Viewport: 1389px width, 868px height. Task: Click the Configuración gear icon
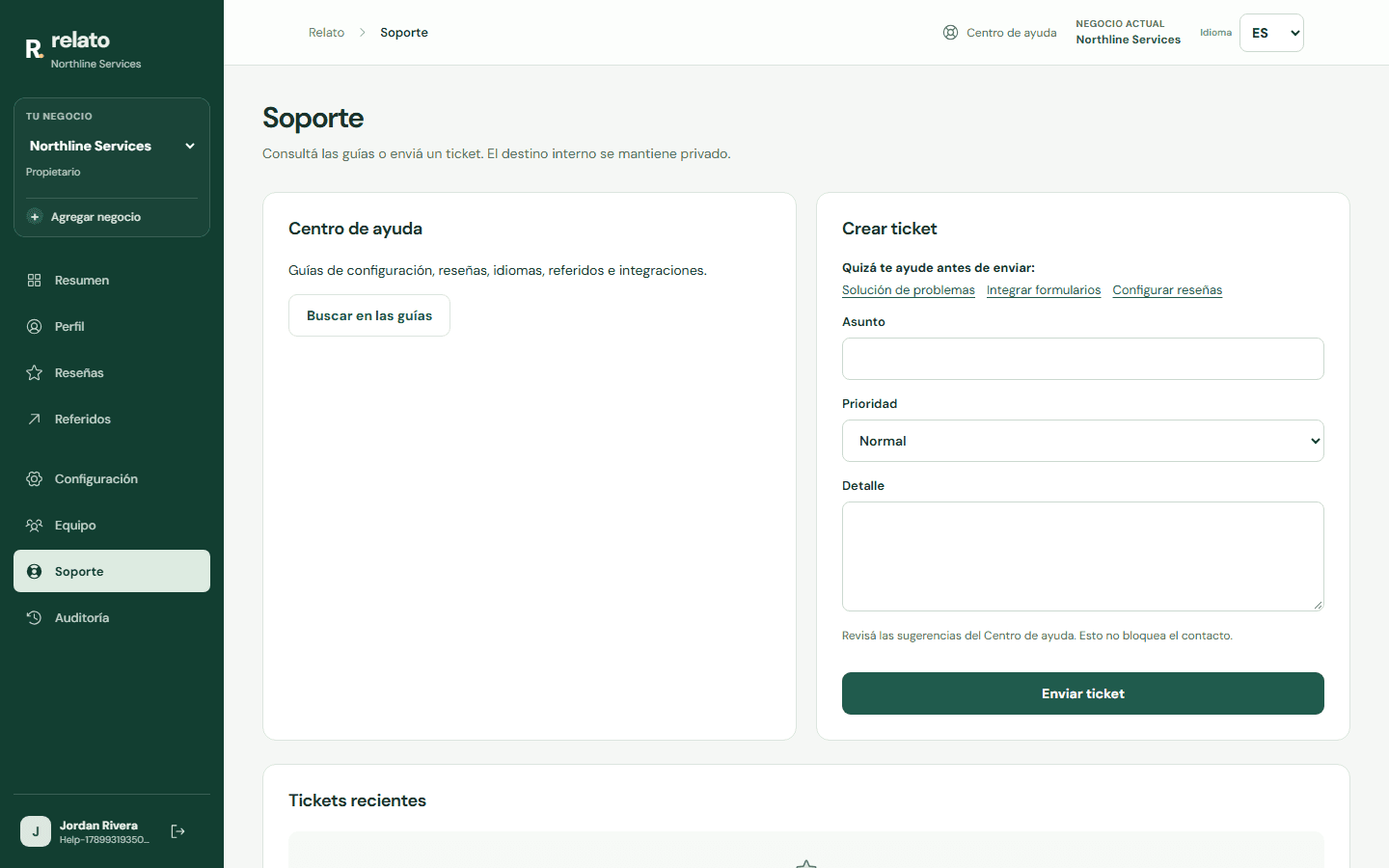pyautogui.click(x=35, y=479)
